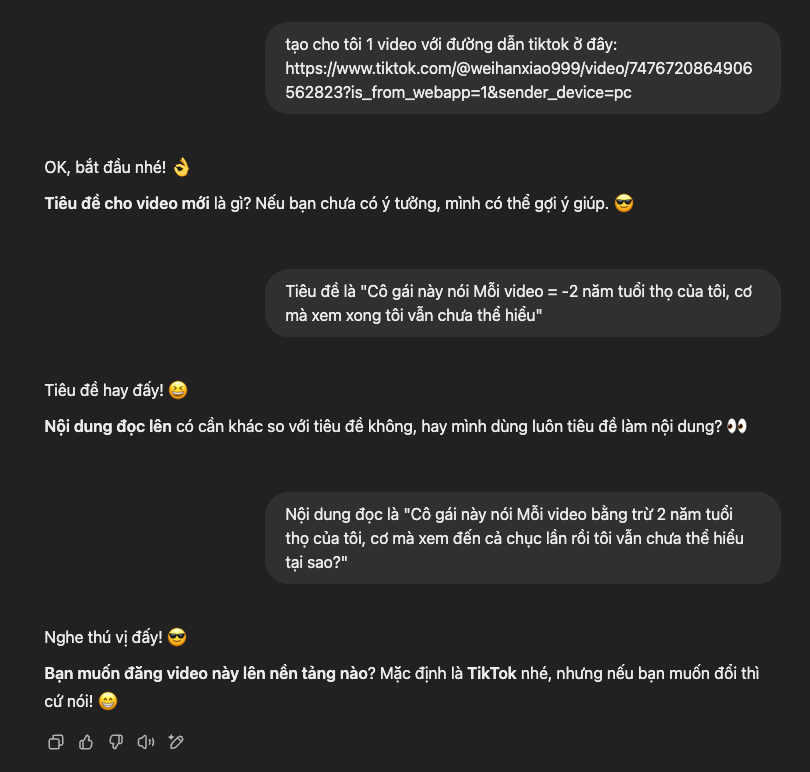Click the bold "Nội dung đọc lên" text
Screen dimensions: 810x772
pos(108,426)
